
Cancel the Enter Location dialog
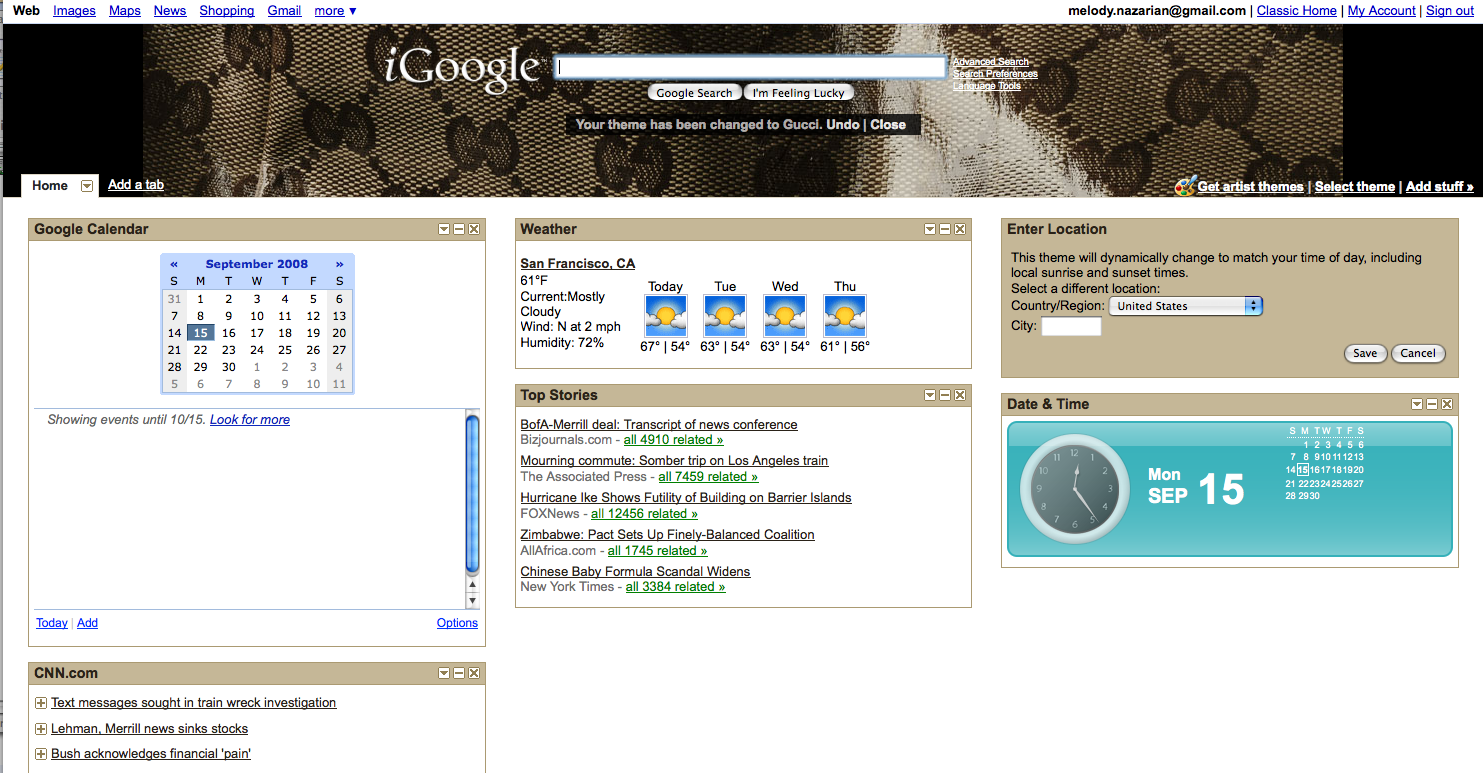1418,353
